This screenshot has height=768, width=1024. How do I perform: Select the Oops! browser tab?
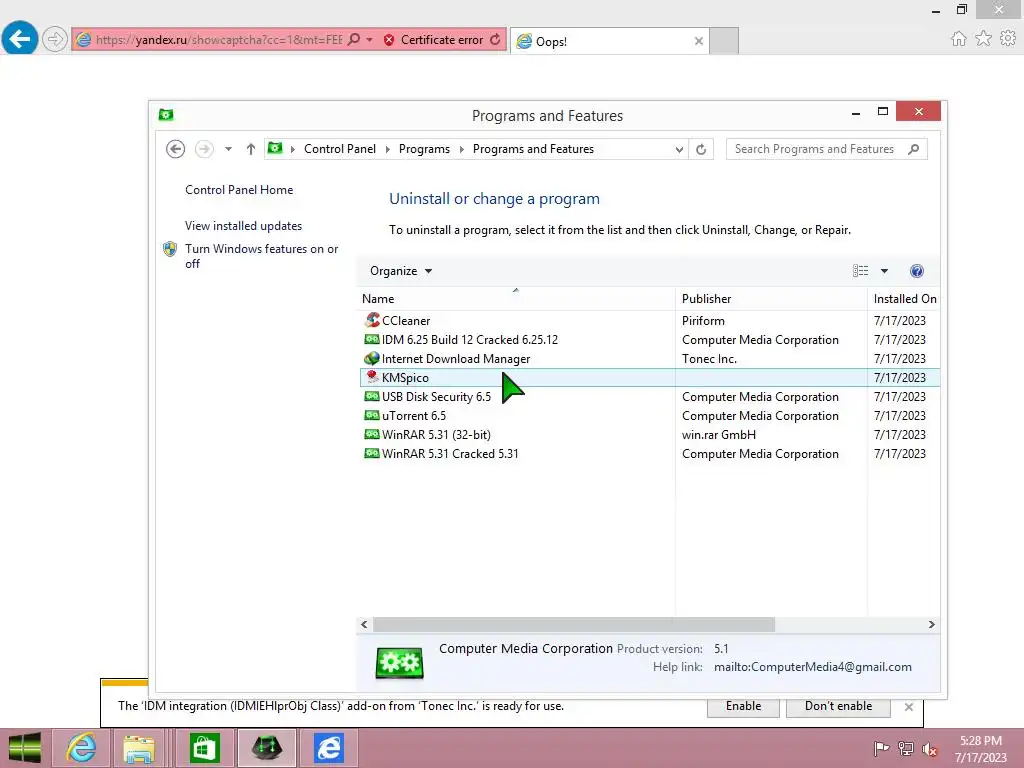[609, 41]
